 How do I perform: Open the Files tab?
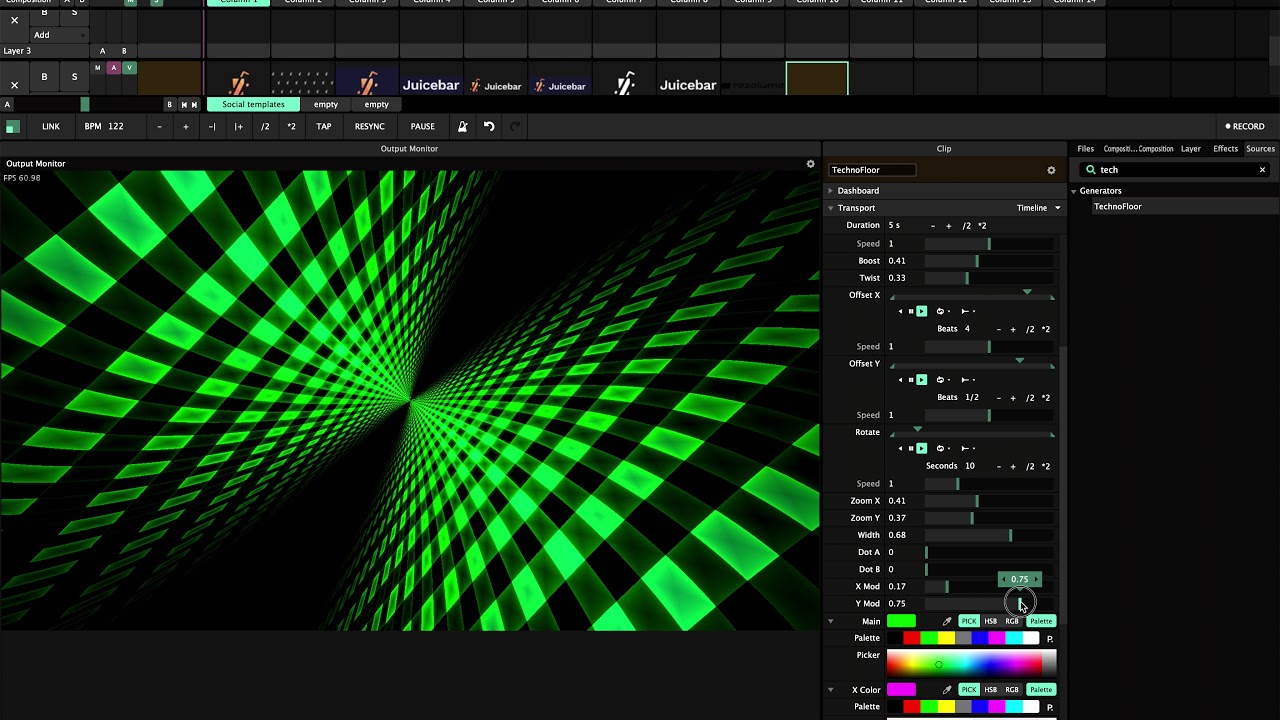1085,149
